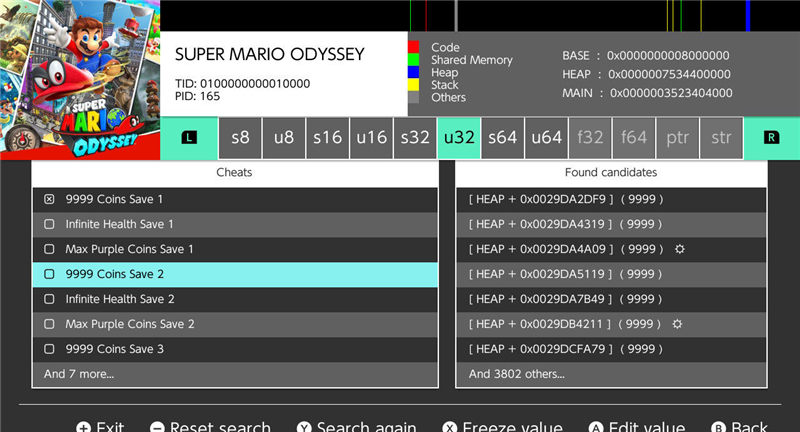Click the SUPER MARIO ODYSSEY title text

pos(269,54)
